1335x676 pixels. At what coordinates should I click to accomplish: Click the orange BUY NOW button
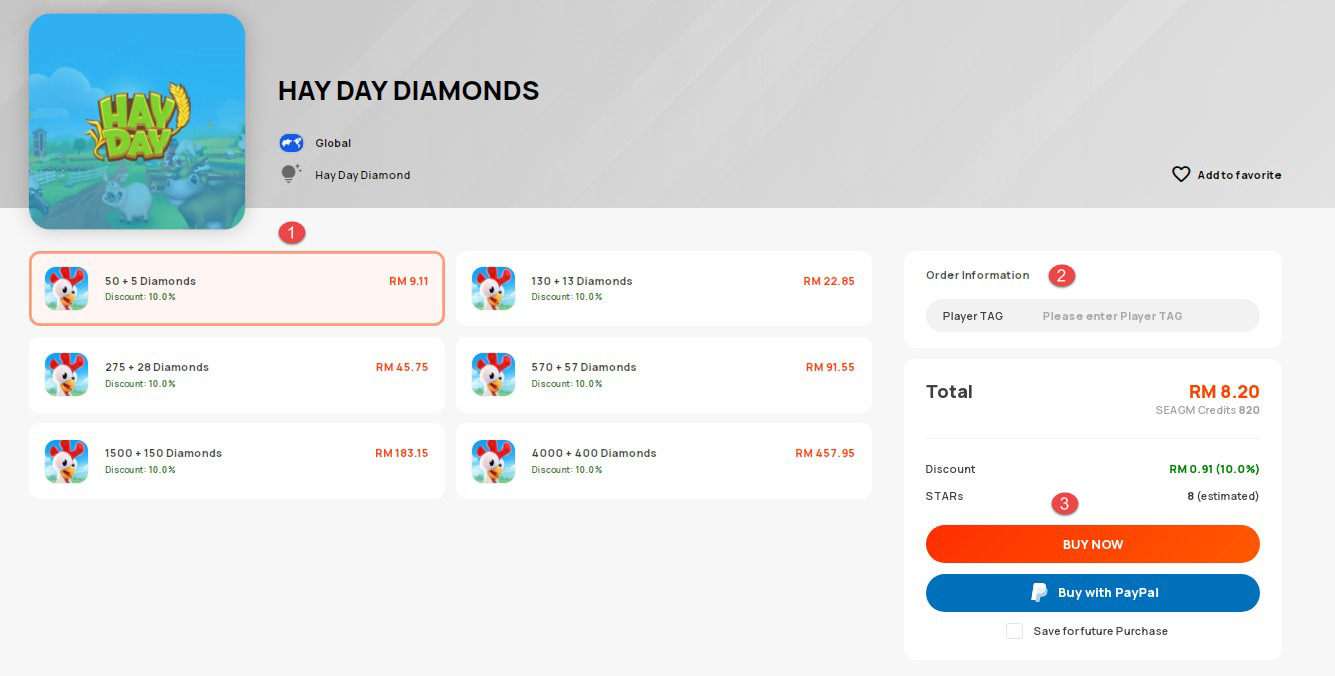click(1093, 544)
